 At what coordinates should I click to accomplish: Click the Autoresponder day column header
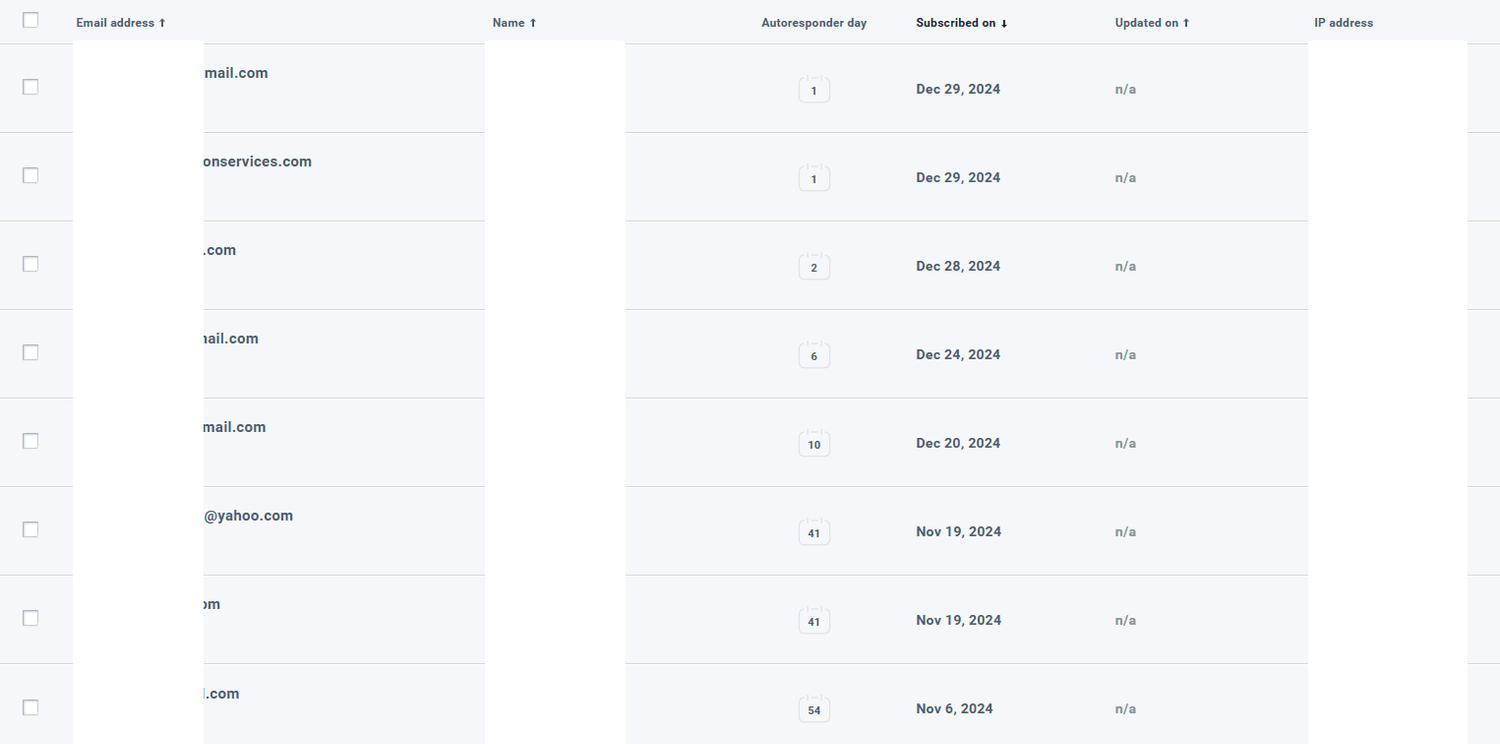click(x=814, y=22)
